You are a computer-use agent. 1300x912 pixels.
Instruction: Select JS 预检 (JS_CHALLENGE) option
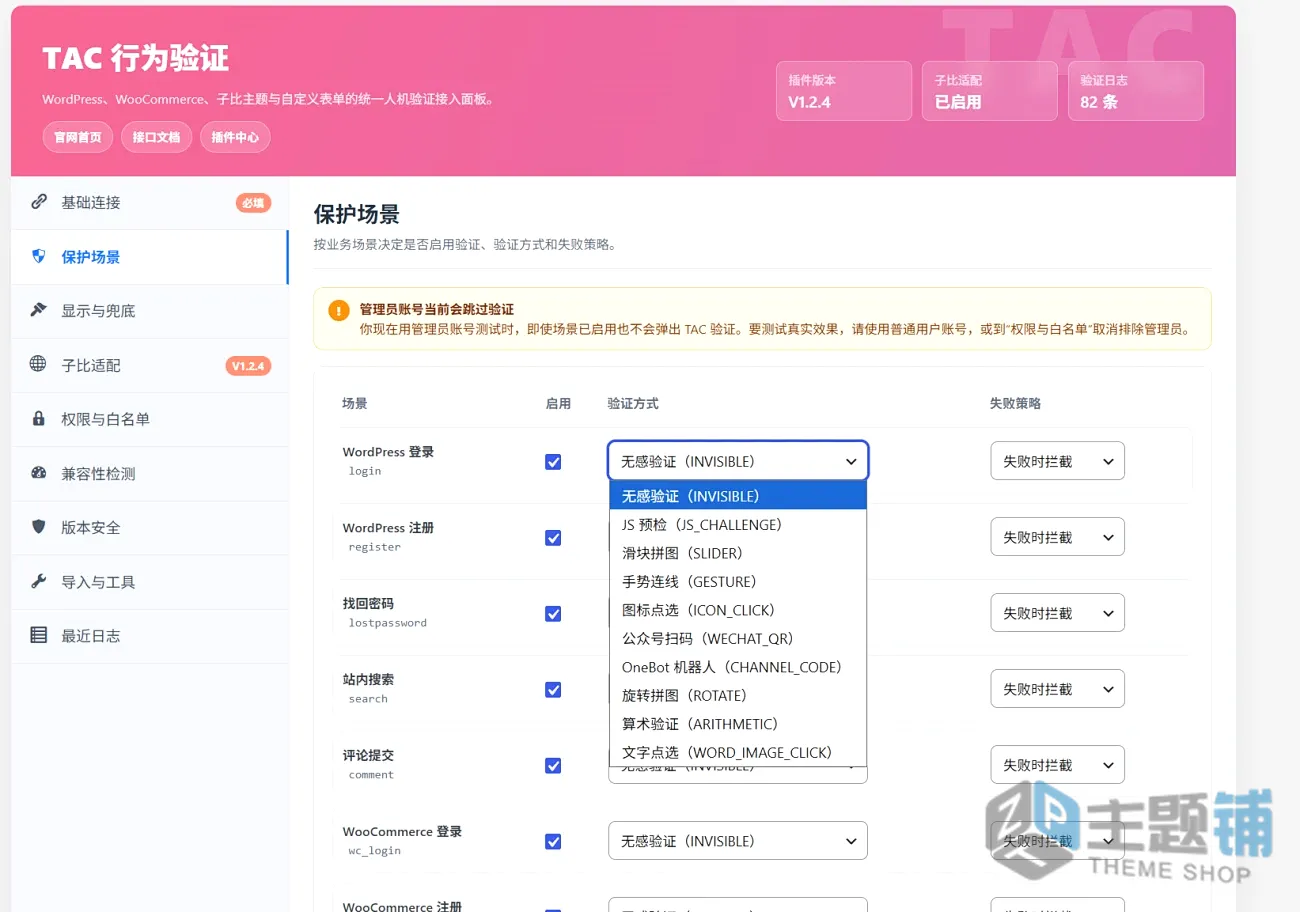click(738, 525)
